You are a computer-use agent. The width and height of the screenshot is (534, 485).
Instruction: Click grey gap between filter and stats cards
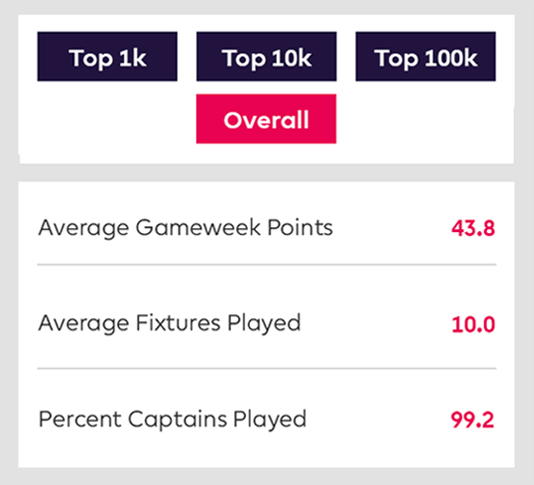pyautogui.click(x=266, y=173)
